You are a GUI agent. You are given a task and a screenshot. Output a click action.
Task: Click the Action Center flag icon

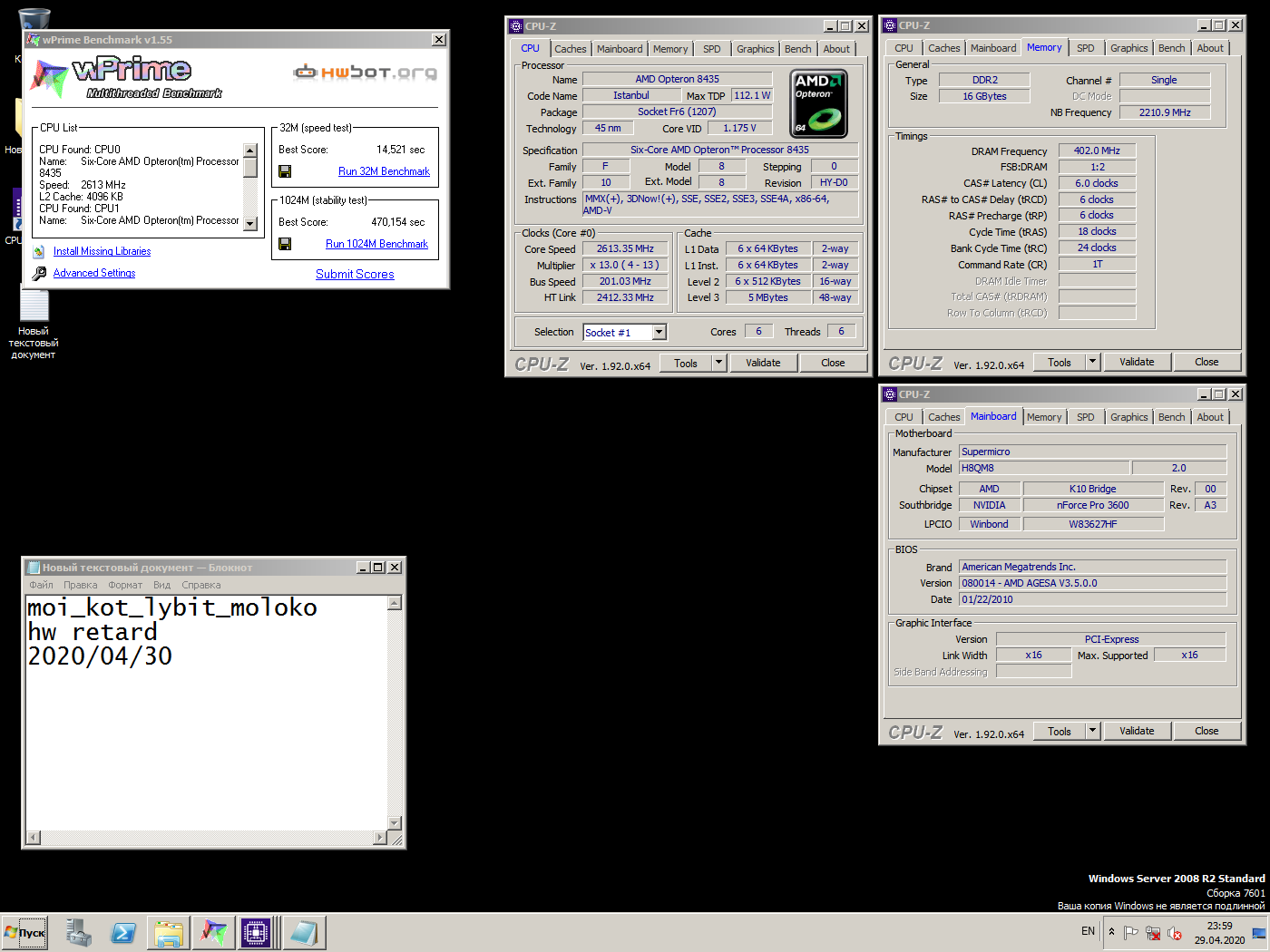1130,932
